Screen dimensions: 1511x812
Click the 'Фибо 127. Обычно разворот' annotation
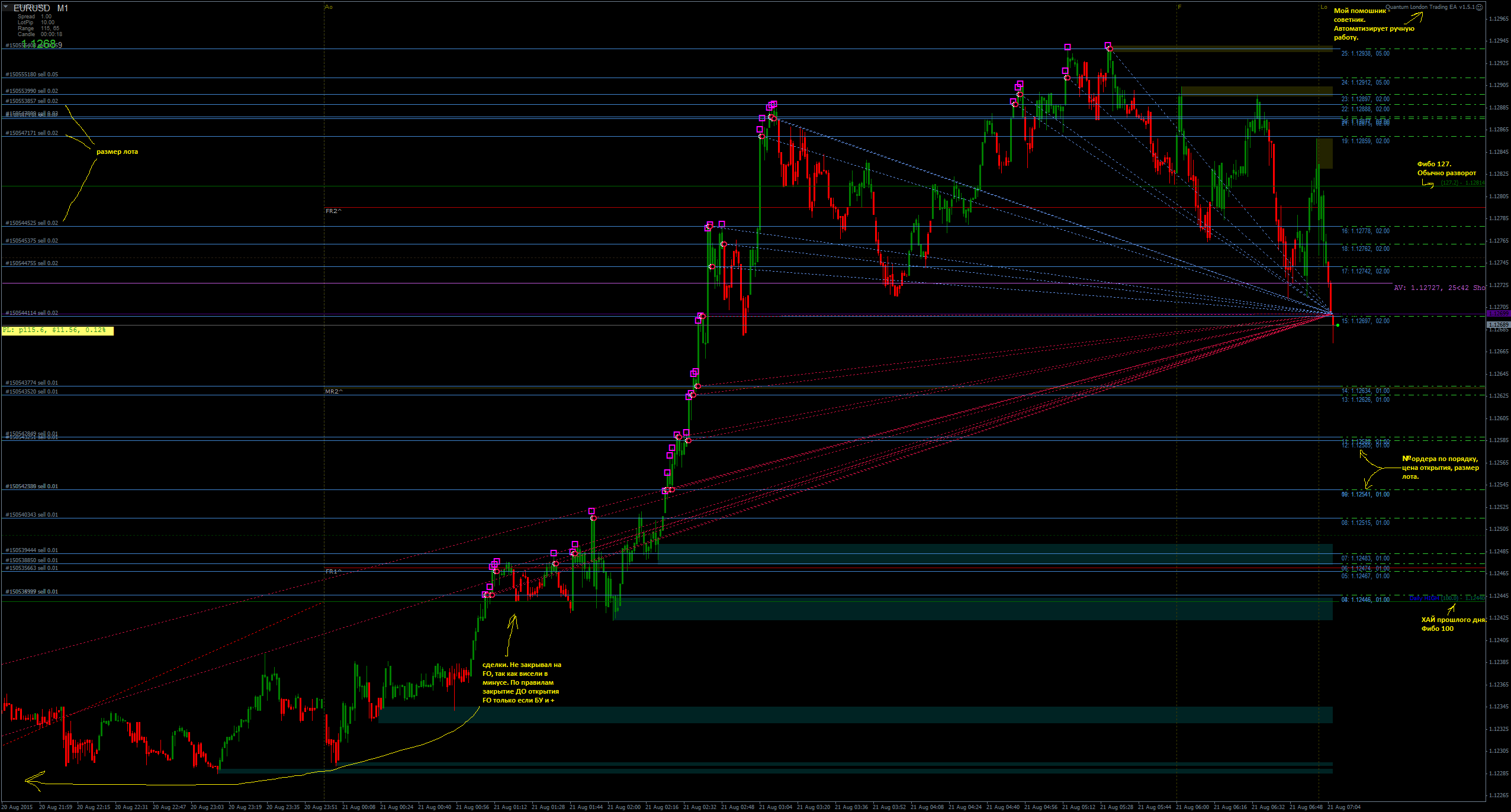coord(1446,169)
